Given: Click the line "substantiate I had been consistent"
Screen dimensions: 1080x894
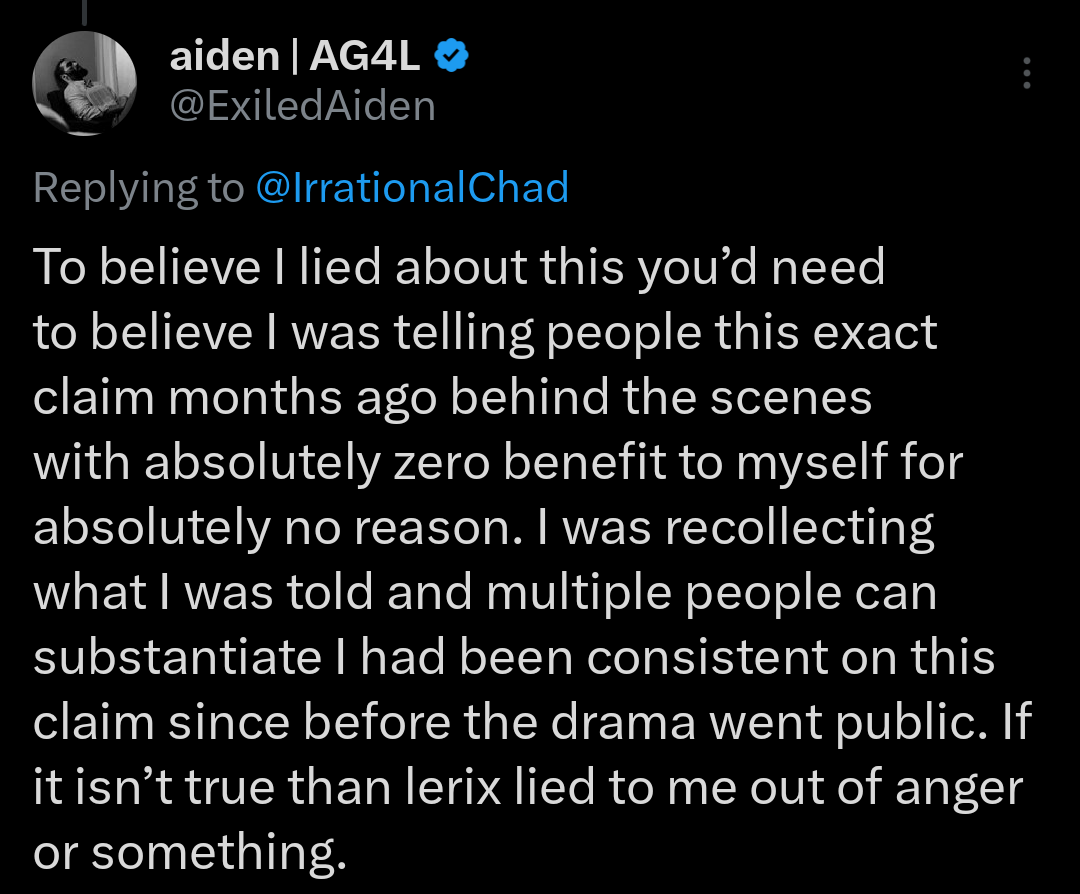Looking at the screenshot, I should pos(514,658).
